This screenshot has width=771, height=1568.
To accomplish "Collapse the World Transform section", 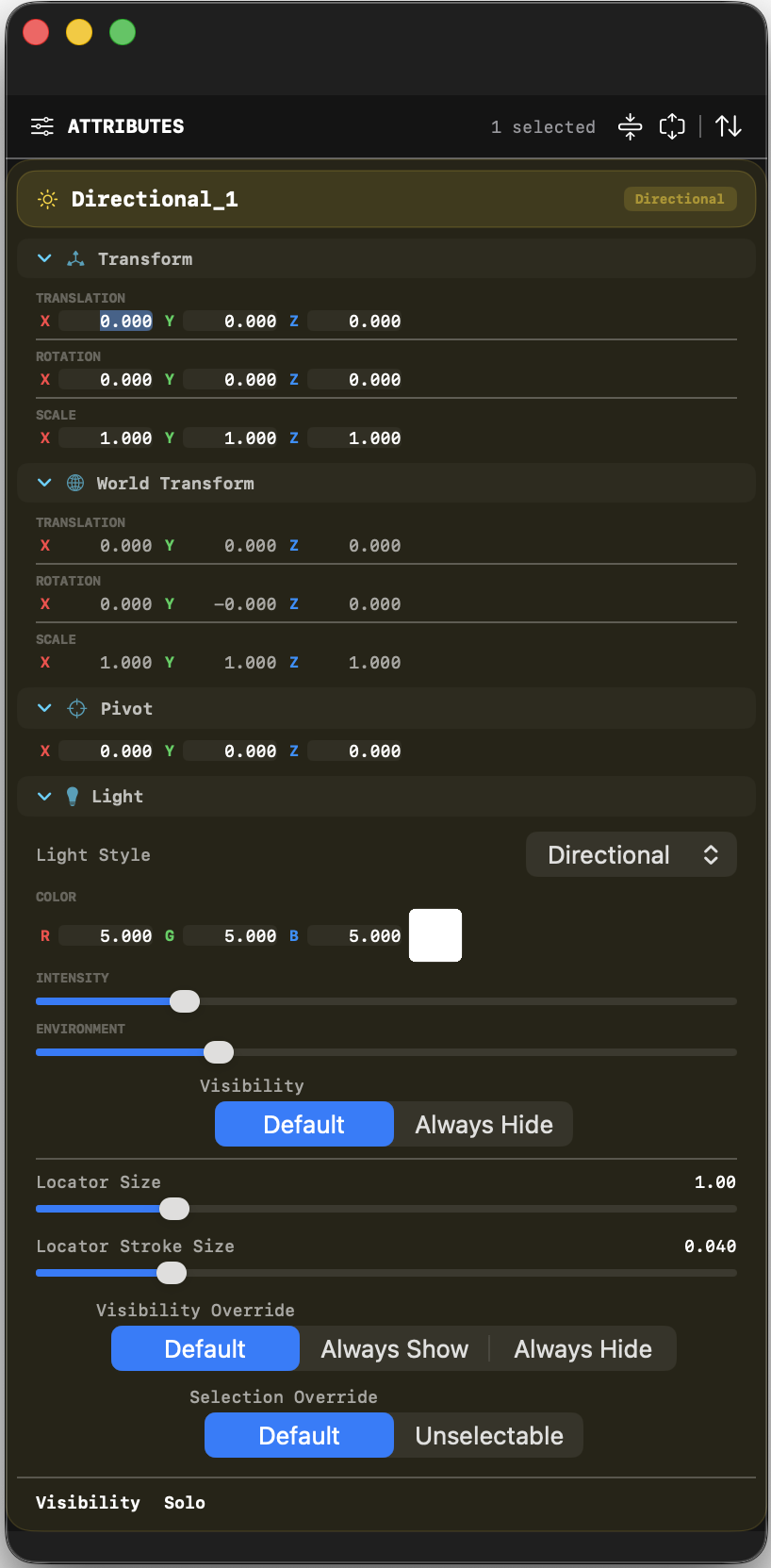I will (44, 483).
